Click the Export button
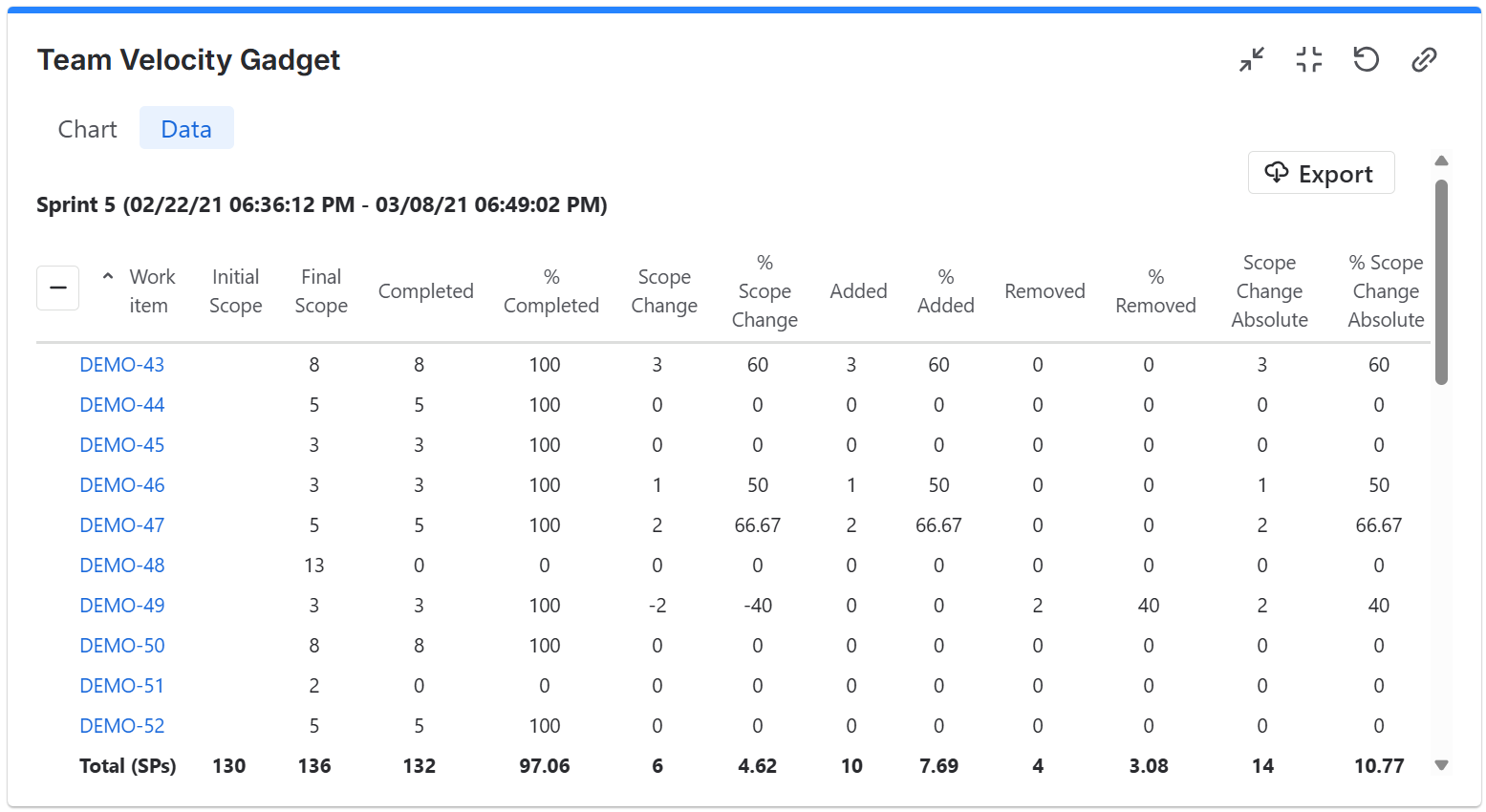The height and width of the screenshot is (812, 1486). click(1322, 173)
